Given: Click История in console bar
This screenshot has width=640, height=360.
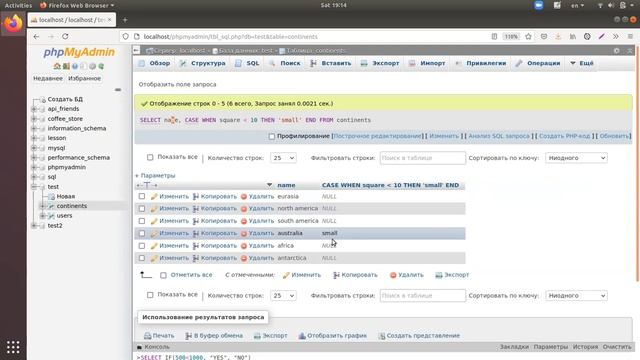Looking at the screenshot, I should [x=585, y=347].
